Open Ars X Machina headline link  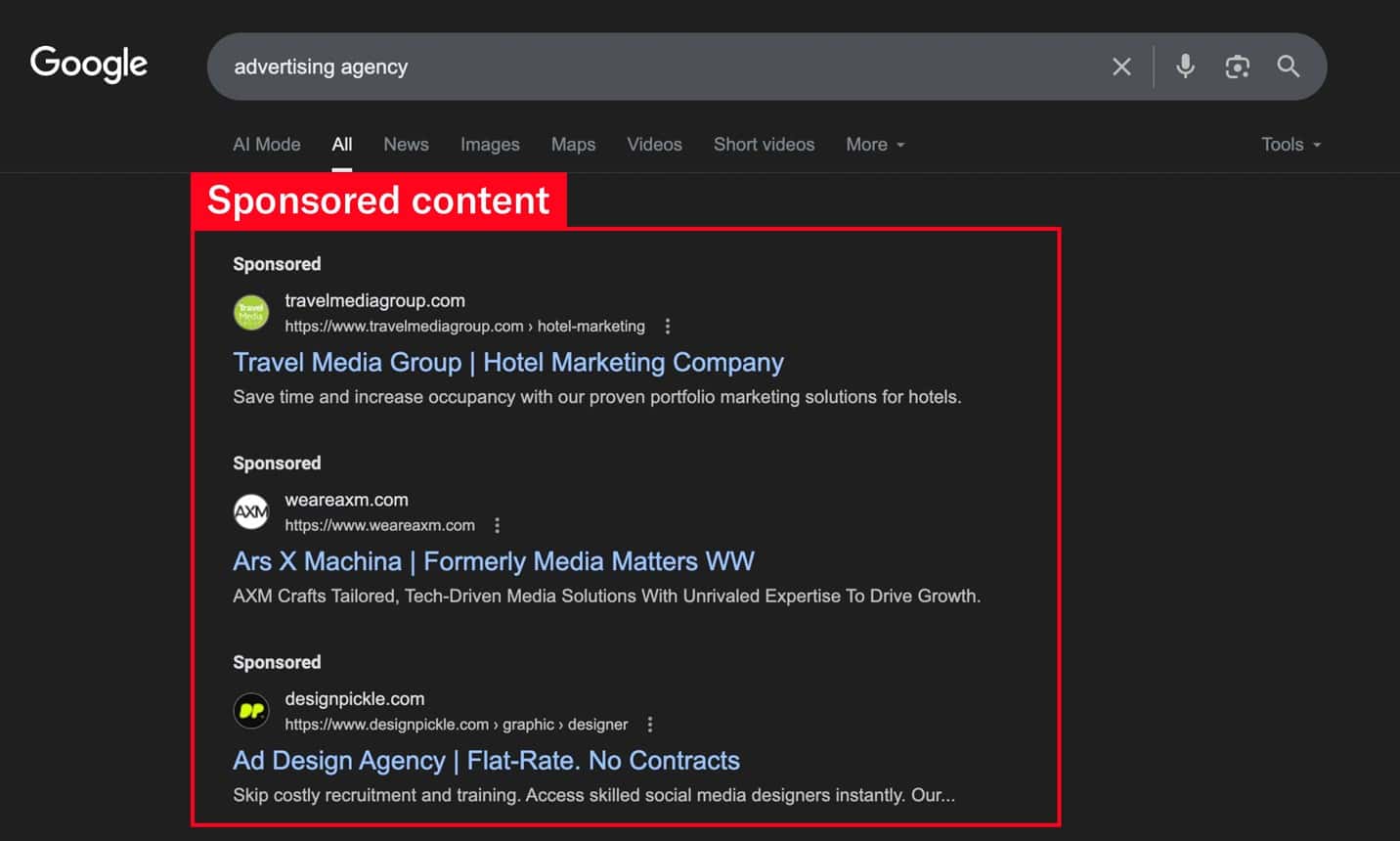coord(494,561)
